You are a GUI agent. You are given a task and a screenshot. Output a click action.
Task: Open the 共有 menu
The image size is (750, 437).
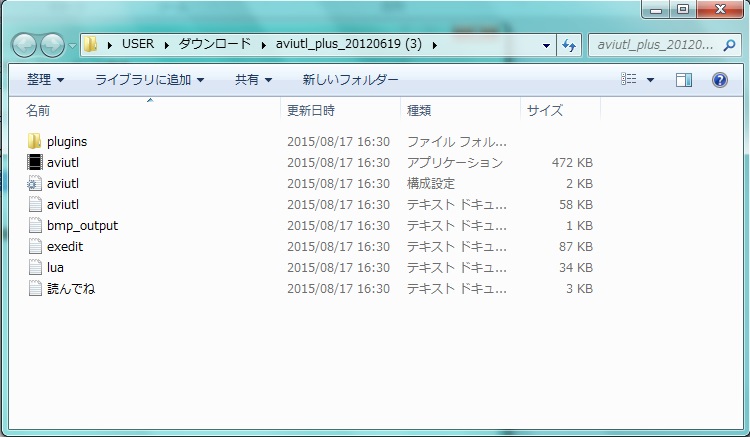coord(254,79)
